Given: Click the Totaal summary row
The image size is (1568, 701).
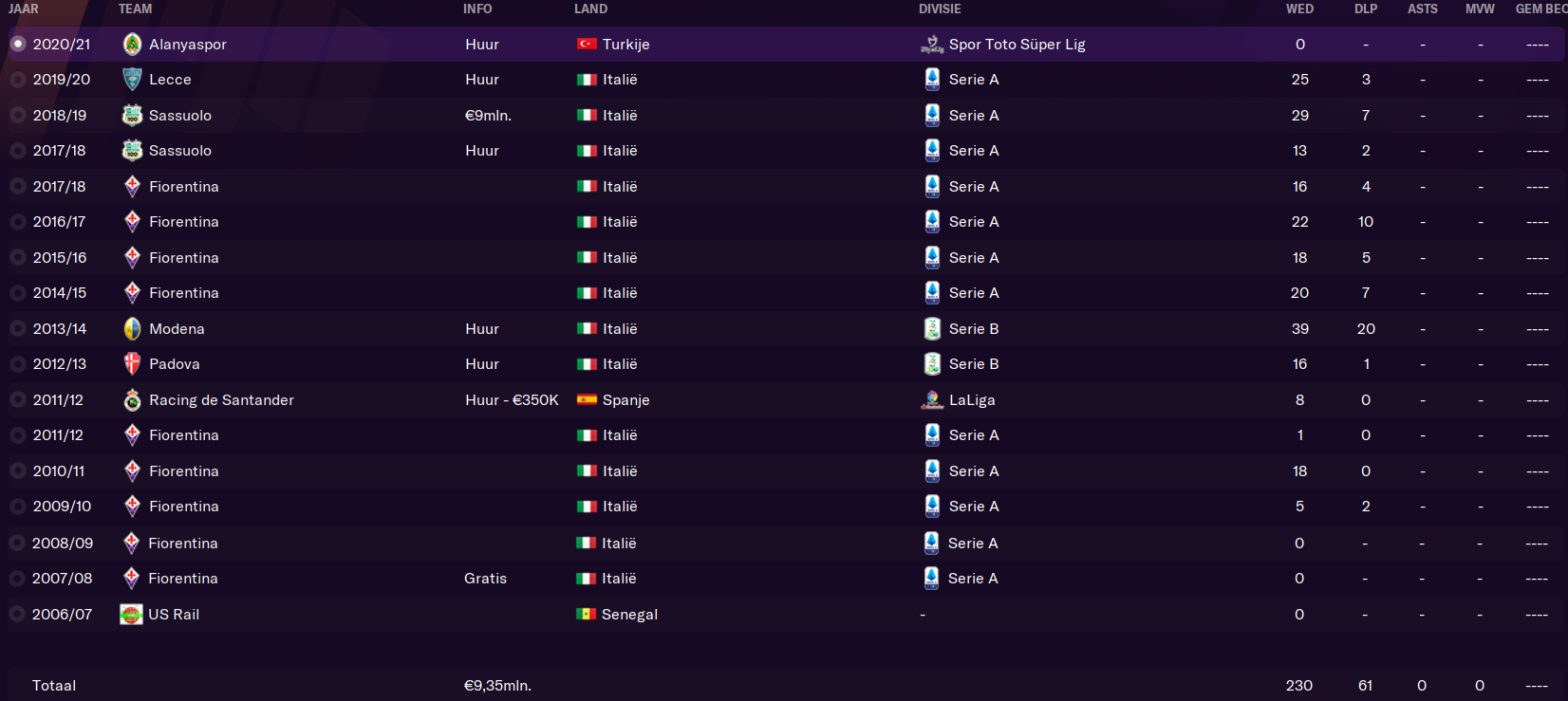Looking at the screenshot, I should (786, 685).
